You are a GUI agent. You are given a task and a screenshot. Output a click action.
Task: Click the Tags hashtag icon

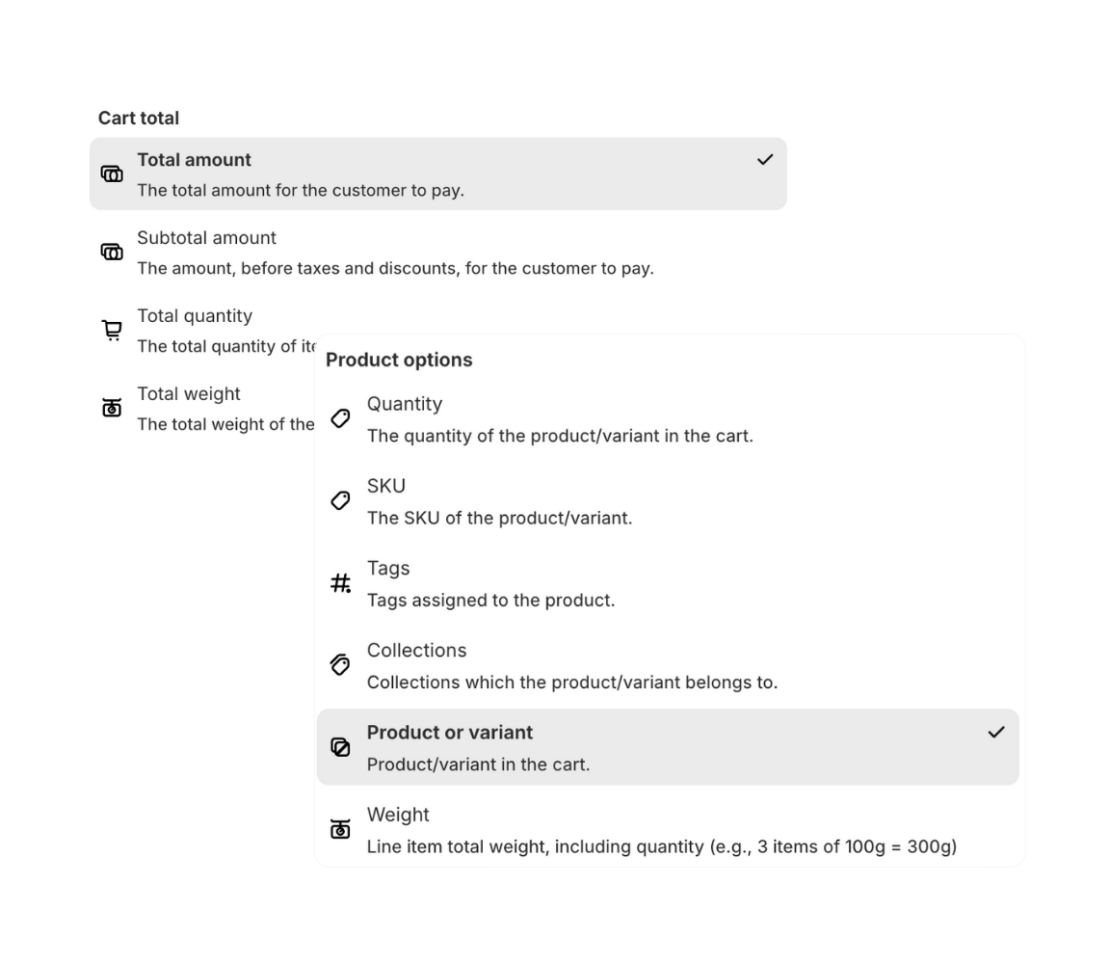coord(341,580)
